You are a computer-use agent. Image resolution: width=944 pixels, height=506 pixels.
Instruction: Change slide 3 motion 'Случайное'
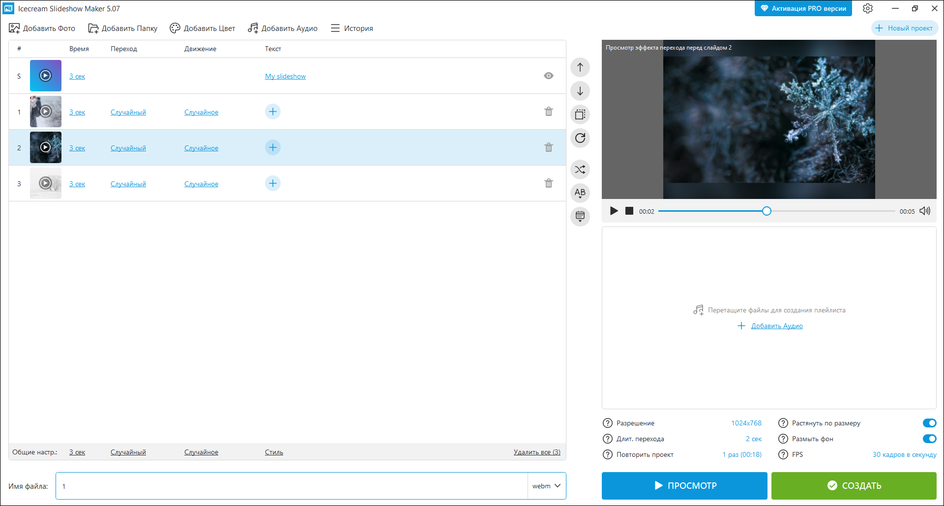pyautogui.click(x=201, y=184)
